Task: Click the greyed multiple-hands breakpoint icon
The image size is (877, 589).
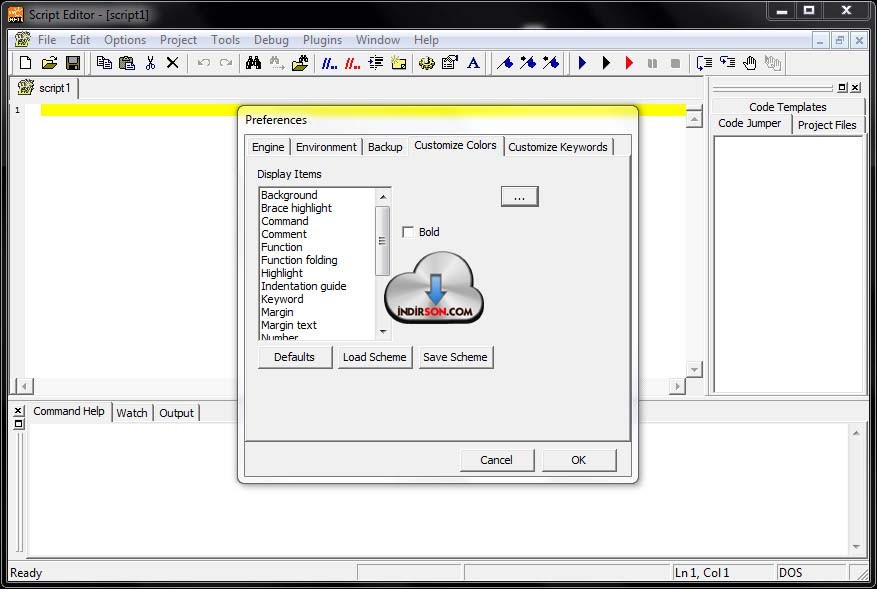Action: 773,63
